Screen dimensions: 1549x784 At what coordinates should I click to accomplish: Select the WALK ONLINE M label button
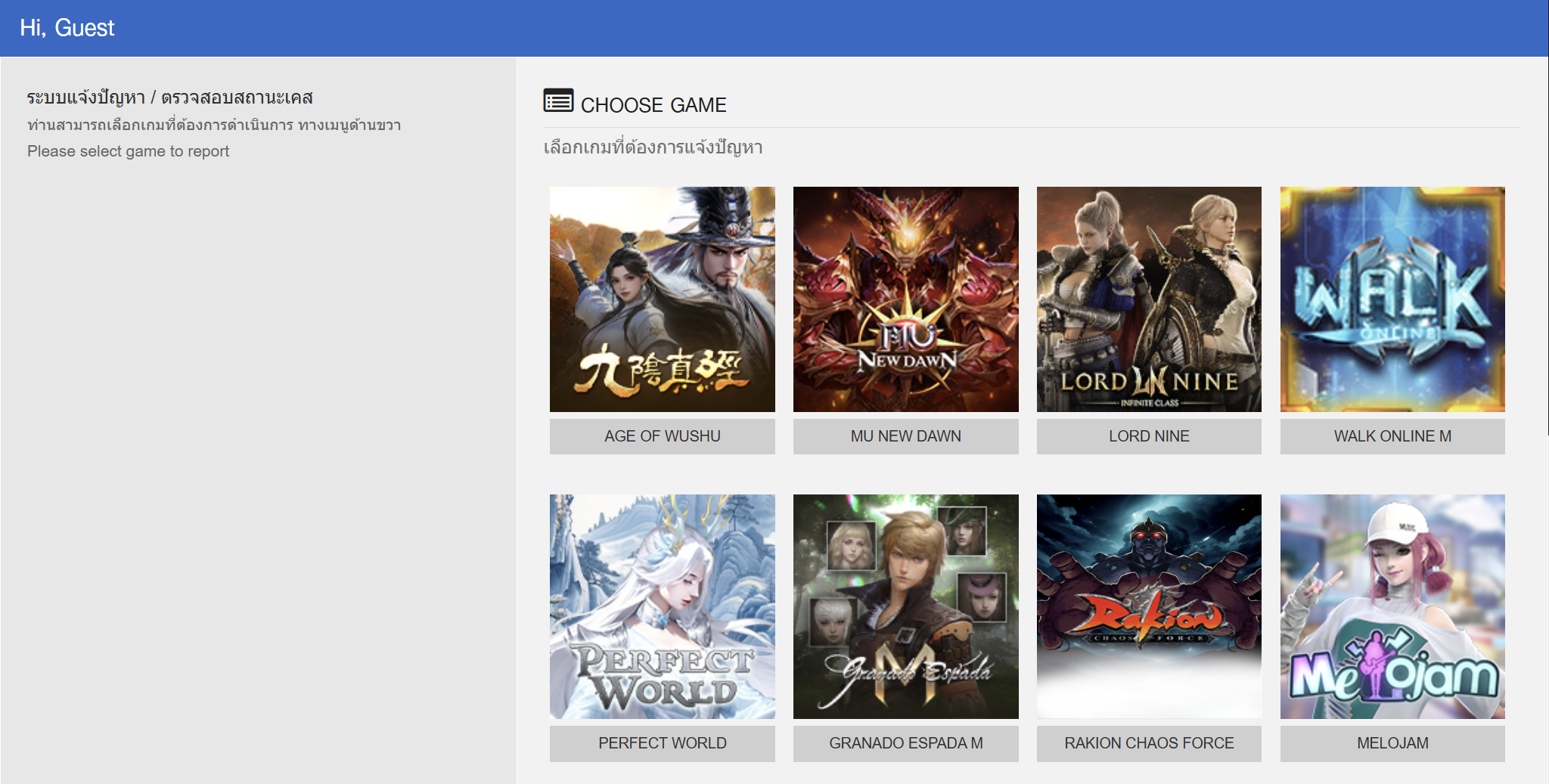point(1392,436)
